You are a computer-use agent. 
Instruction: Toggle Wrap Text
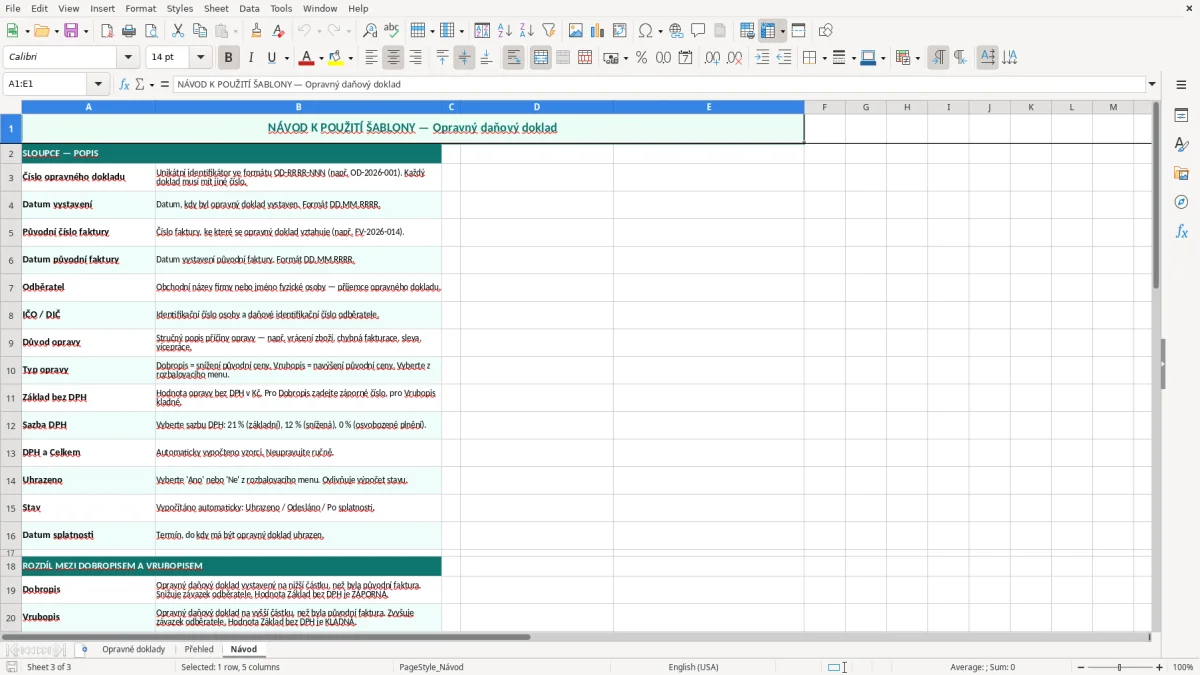click(x=513, y=58)
